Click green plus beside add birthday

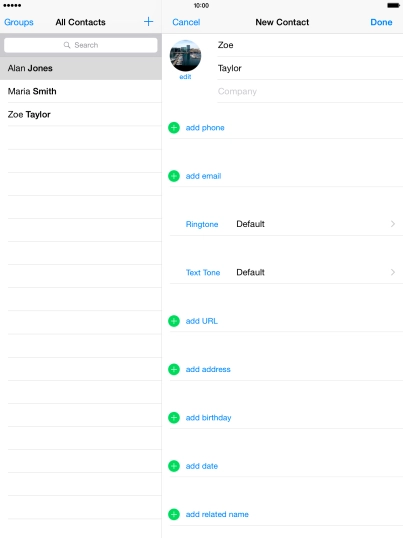(x=174, y=418)
